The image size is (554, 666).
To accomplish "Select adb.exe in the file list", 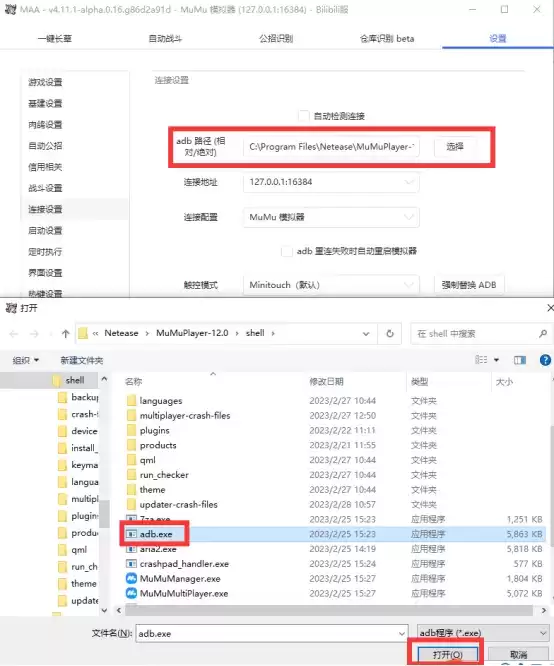I will 155,534.
